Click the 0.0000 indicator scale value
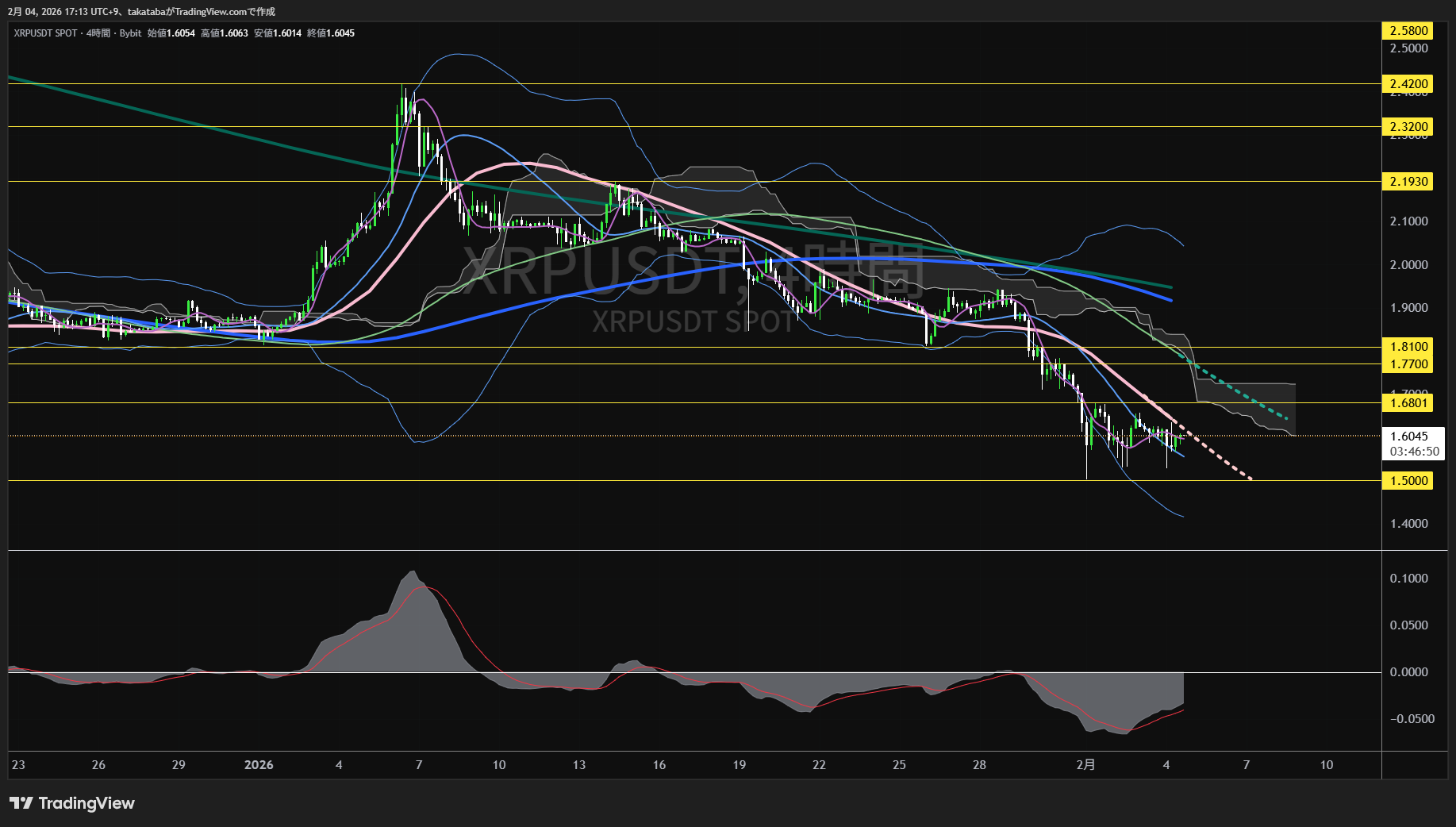This screenshot has width=1456, height=827. coord(1408,672)
